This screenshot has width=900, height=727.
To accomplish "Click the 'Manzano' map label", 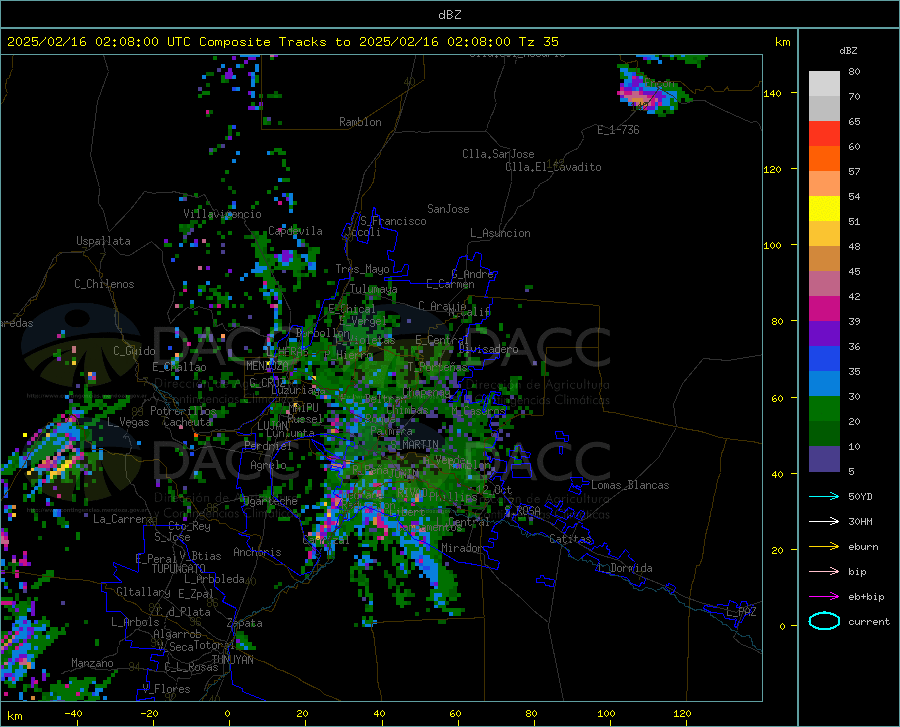I will [92, 663].
